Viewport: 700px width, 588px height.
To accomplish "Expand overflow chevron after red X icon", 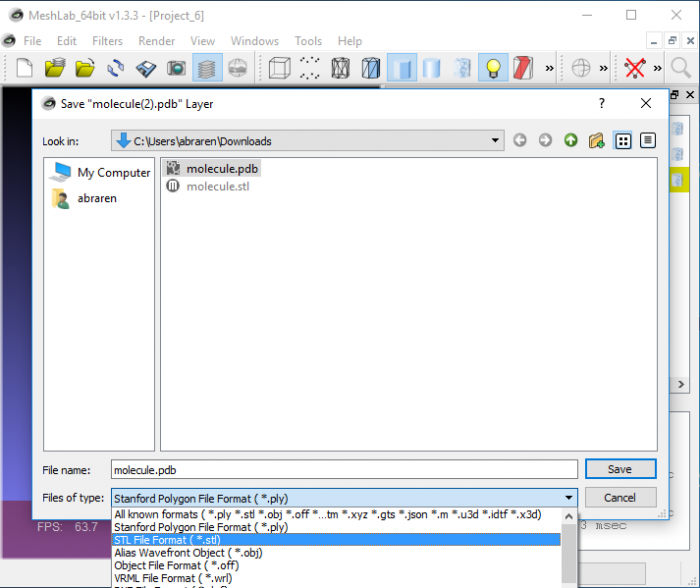I will pos(657,68).
